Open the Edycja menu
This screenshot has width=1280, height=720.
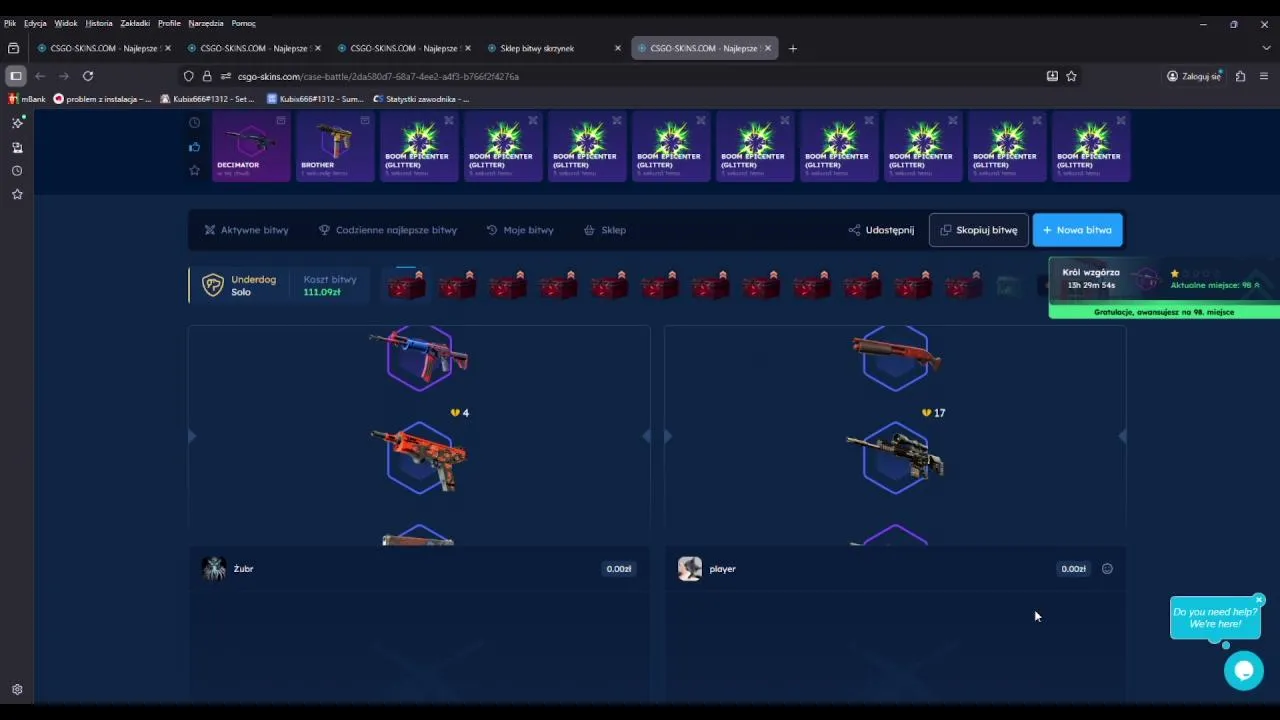point(36,23)
